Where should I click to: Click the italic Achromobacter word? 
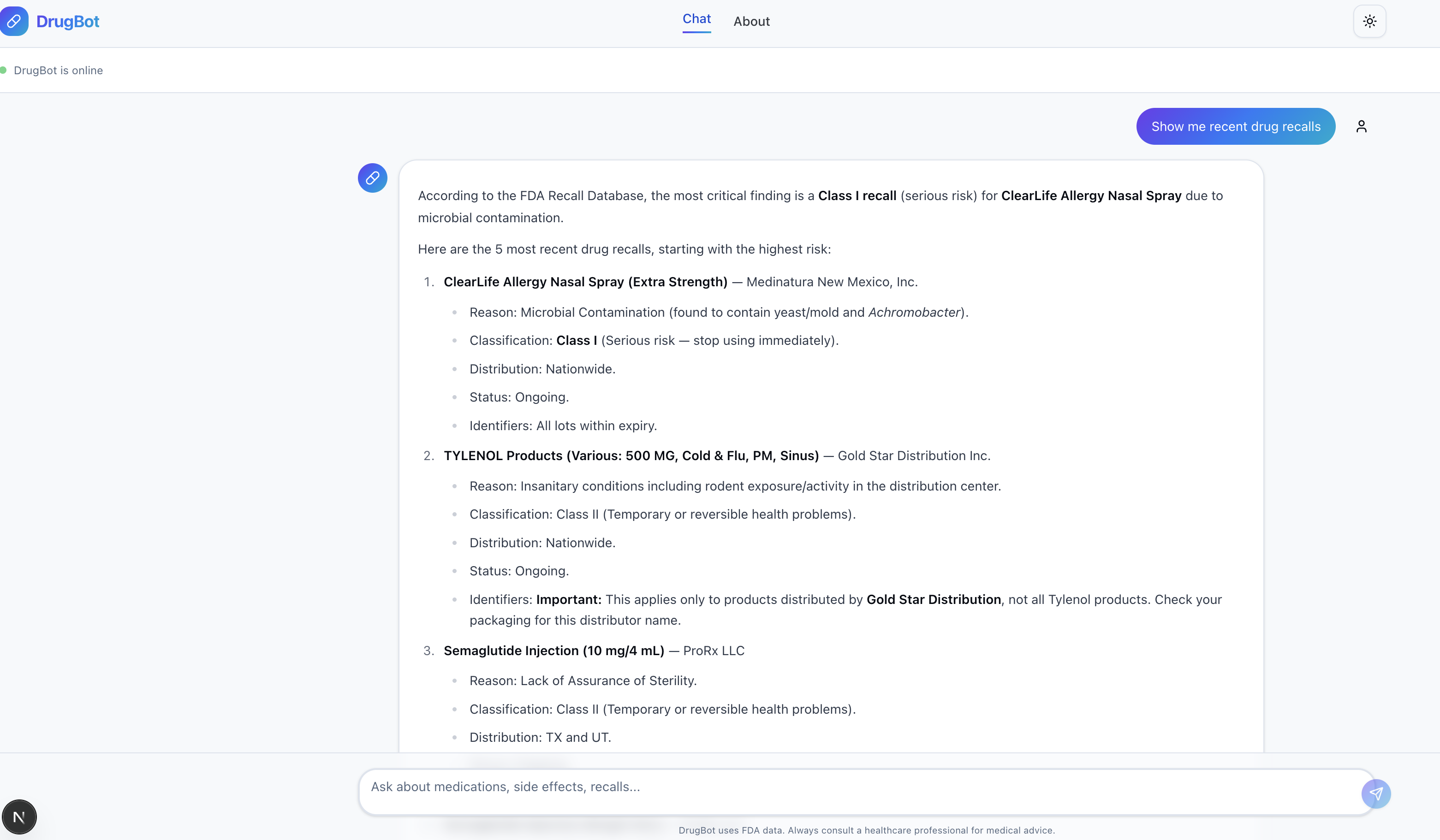(x=913, y=313)
